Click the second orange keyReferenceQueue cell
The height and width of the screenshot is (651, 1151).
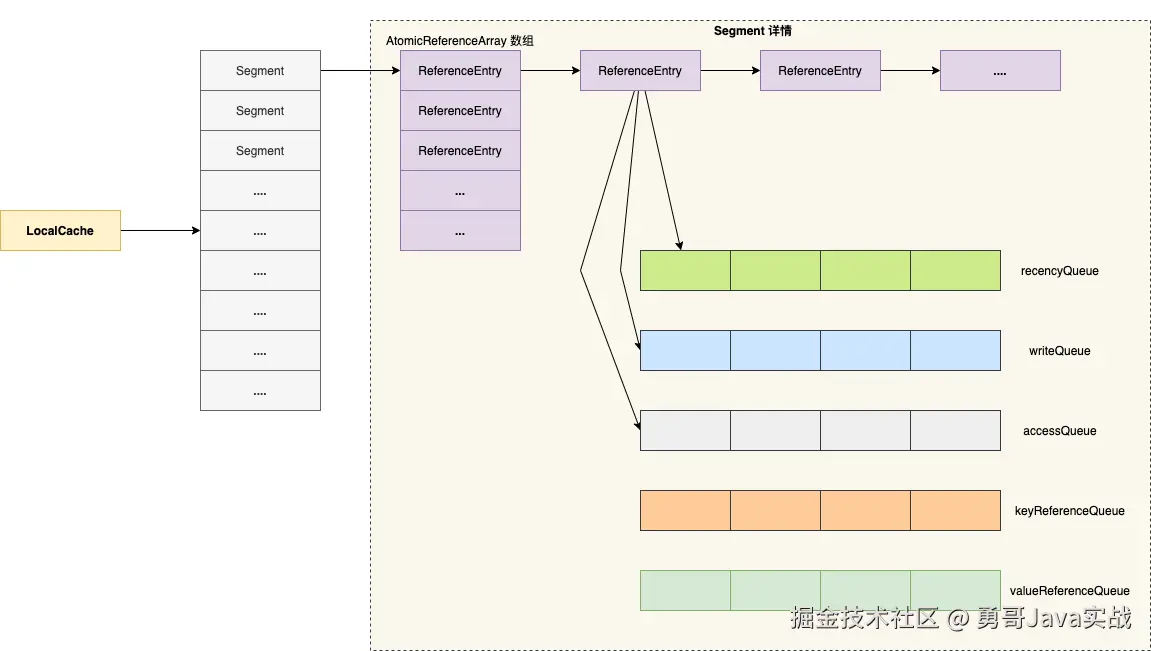pyautogui.click(x=775, y=510)
